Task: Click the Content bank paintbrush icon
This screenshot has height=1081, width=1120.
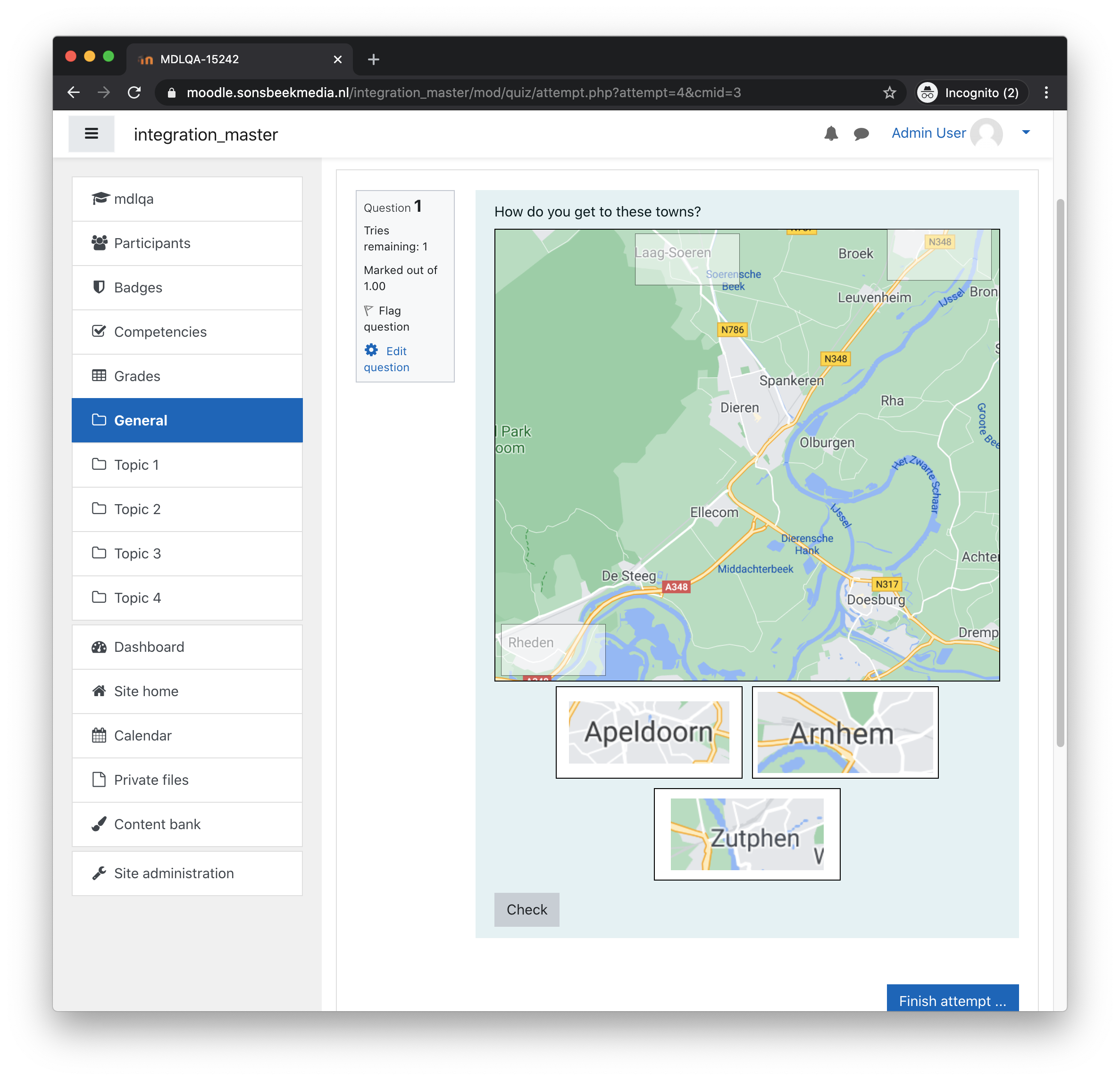Action: (99, 824)
